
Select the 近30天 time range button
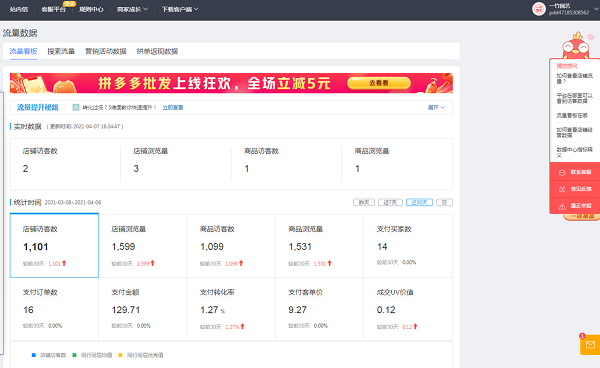(419, 202)
